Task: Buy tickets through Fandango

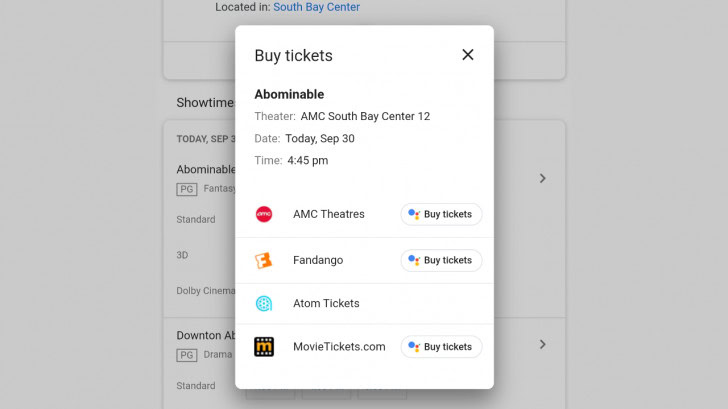Action: [441, 260]
